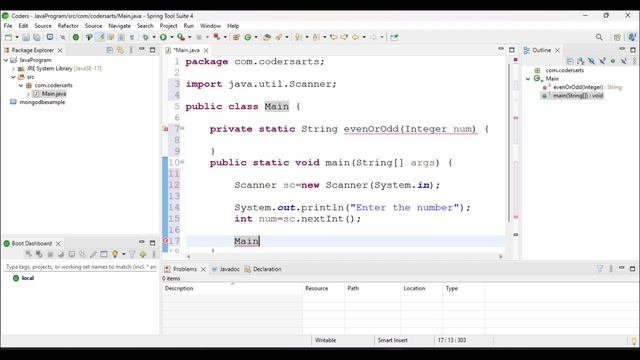Toggle Hide Static members in Outline toolbar
This screenshot has height=360, width=640.
coord(602,61)
